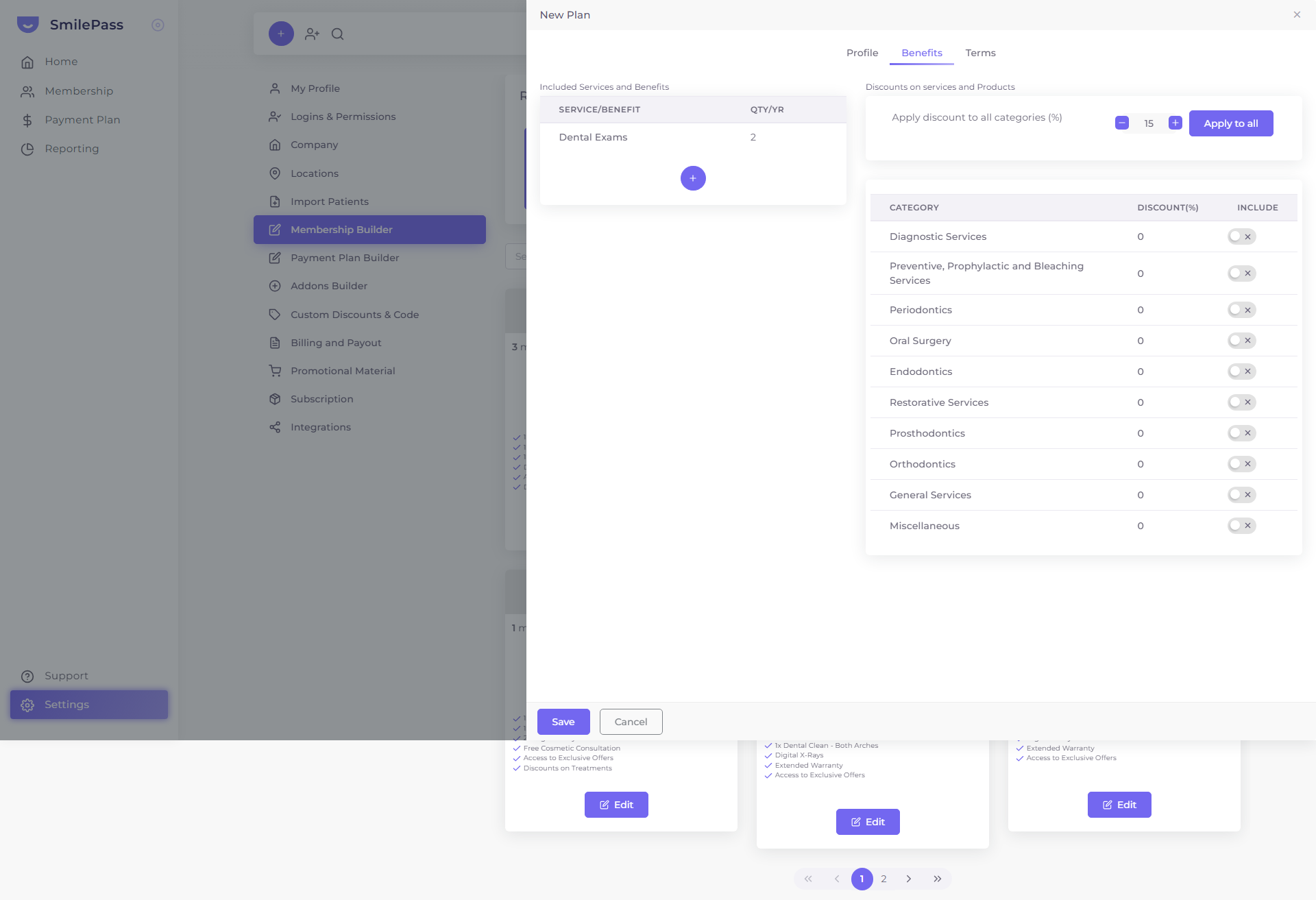
Task: Go to last page of plans
Action: pyautogui.click(x=937, y=879)
